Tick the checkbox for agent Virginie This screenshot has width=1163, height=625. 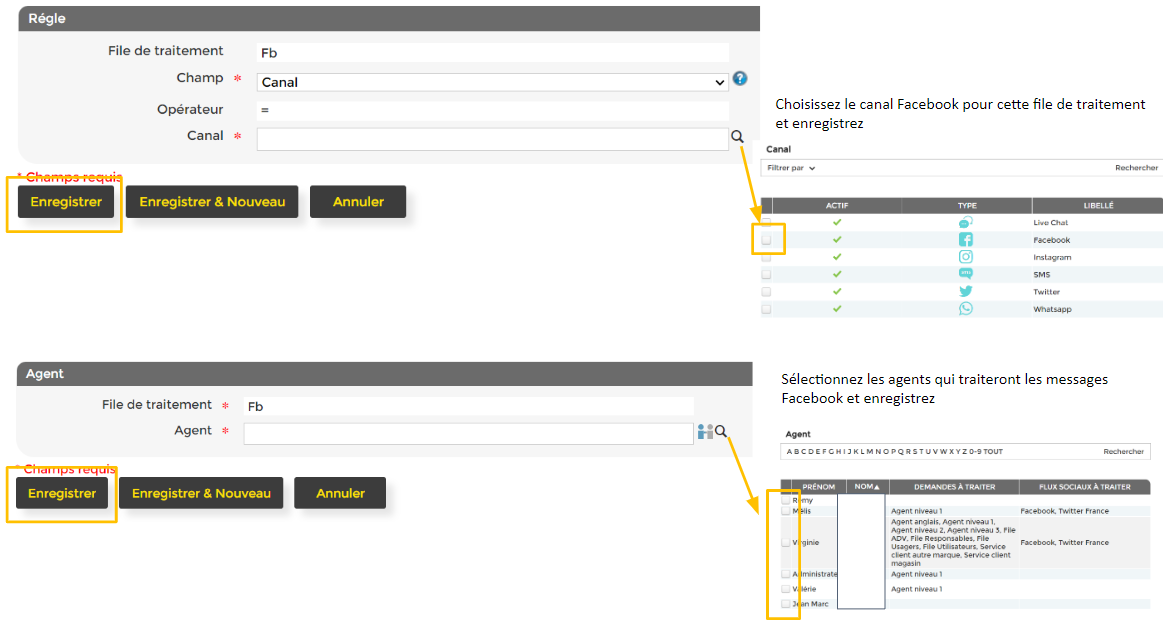pos(786,543)
